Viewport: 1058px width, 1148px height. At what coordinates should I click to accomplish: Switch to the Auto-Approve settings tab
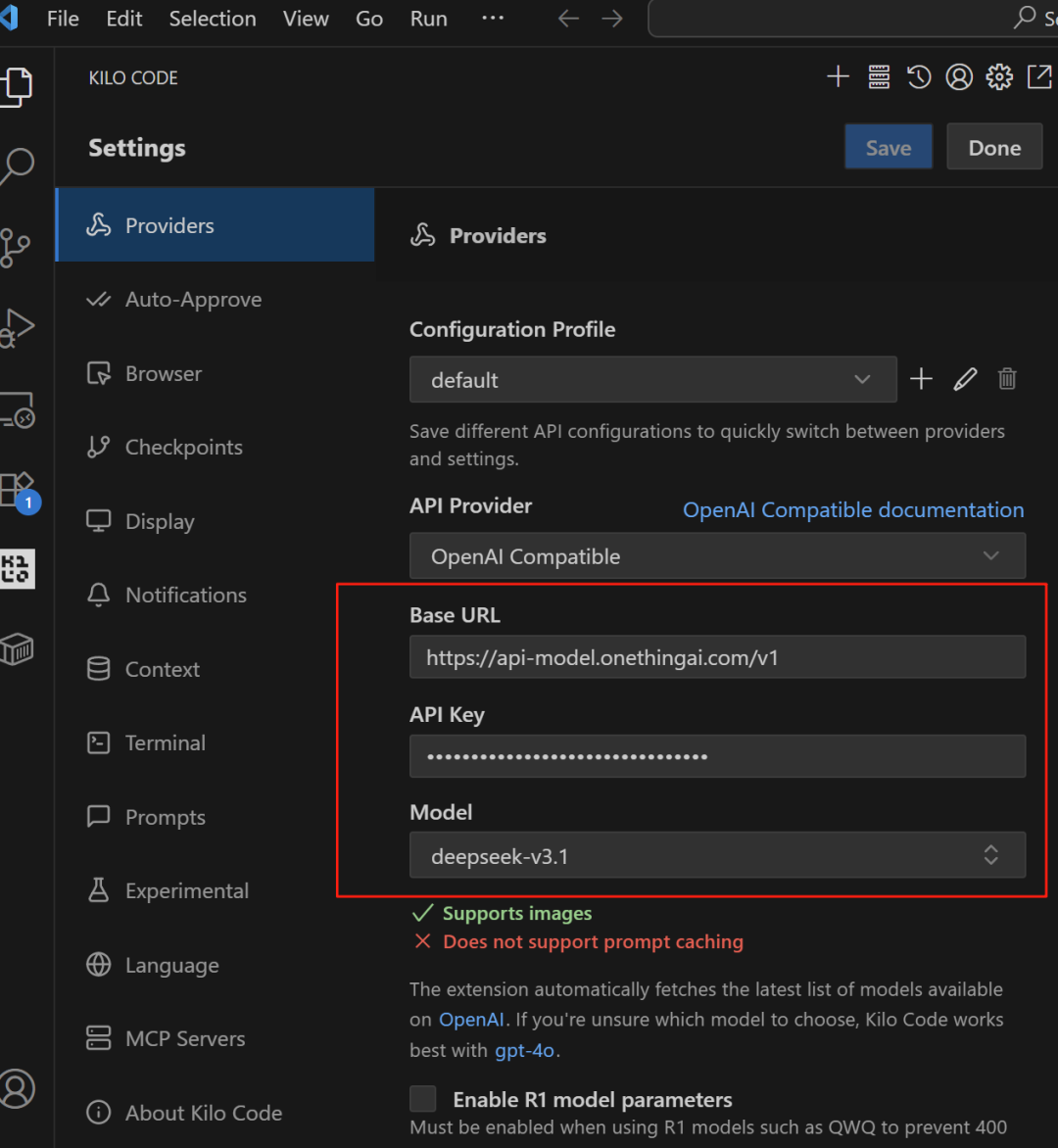193,300
